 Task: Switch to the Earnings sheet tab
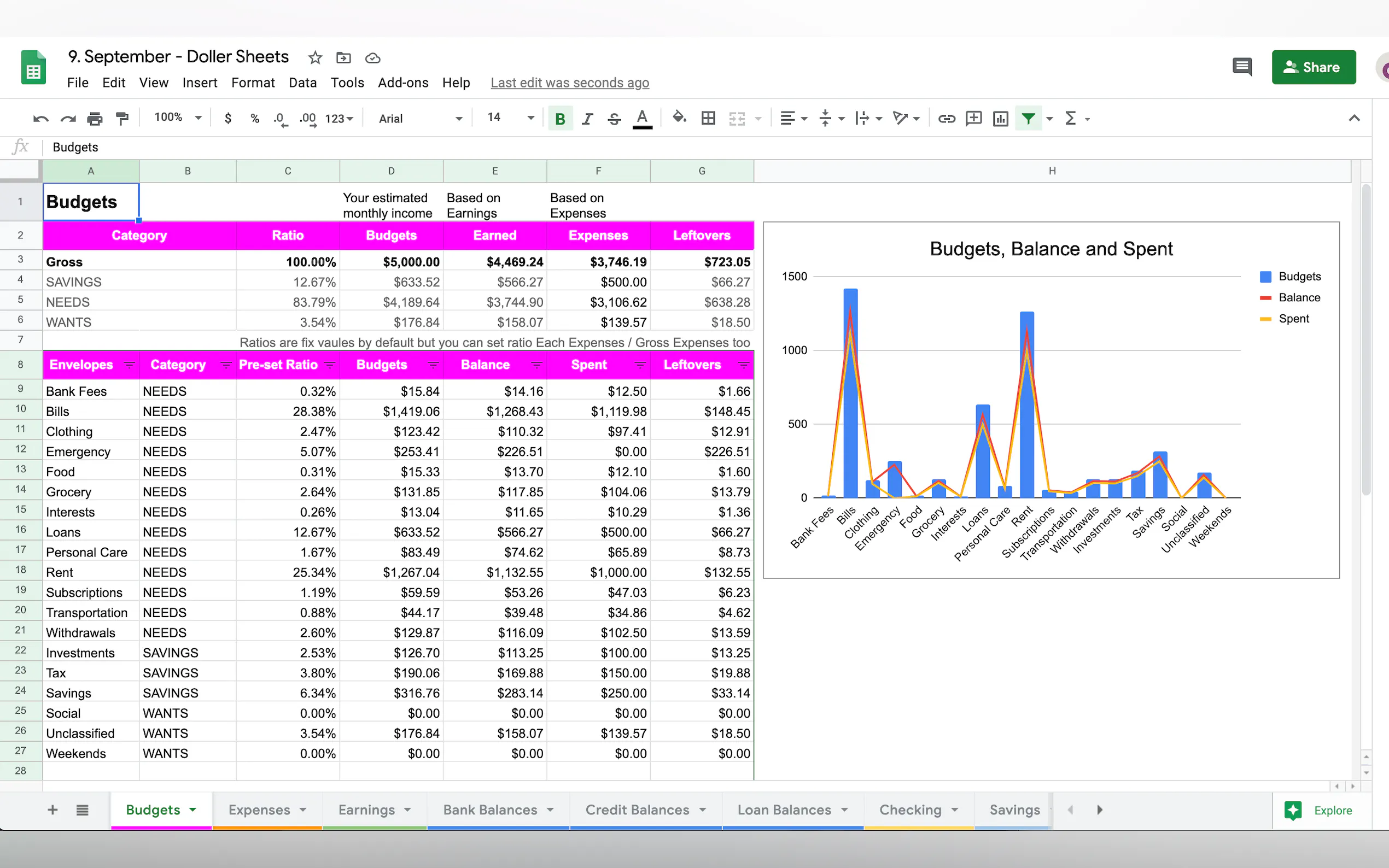pos(375,810)
